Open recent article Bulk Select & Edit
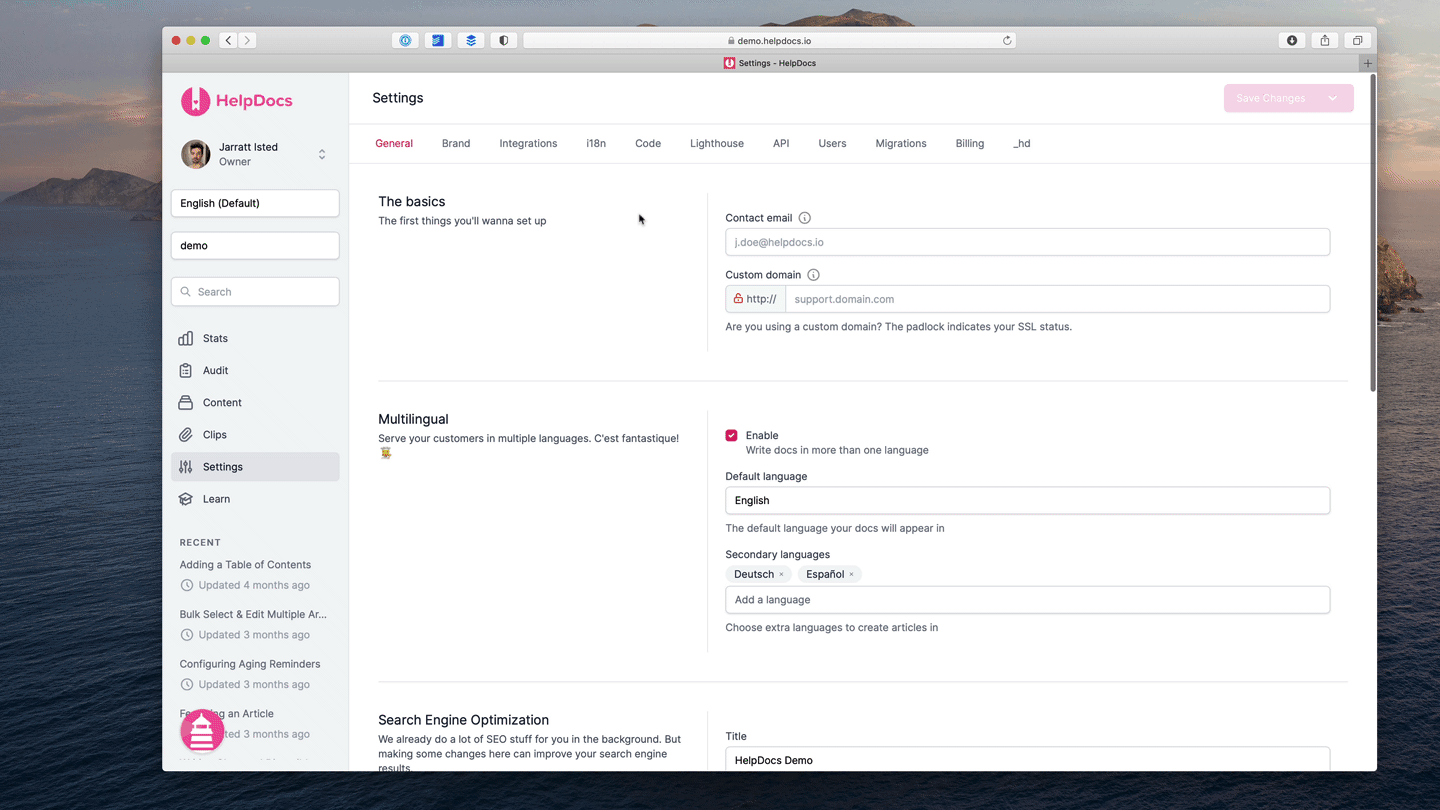This screenshot has height=810, width=1440. pos(253,614)
